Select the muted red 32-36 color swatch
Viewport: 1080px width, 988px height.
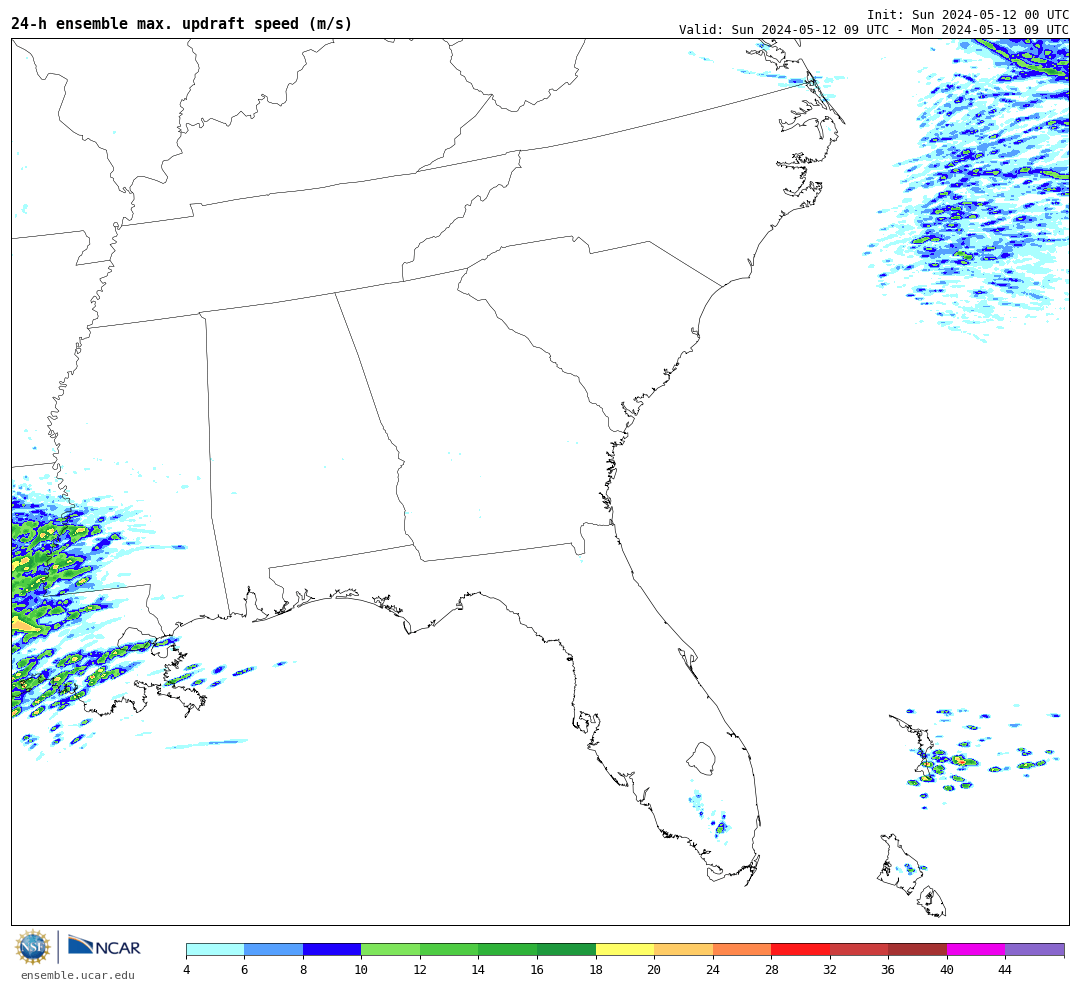[859, 949]
